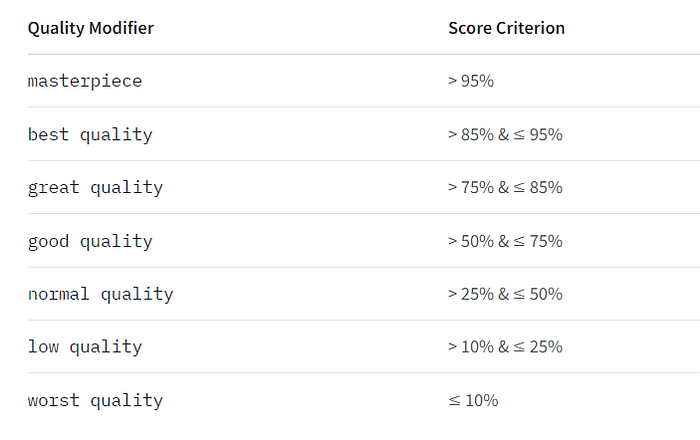The height and width of the screenshot is (440, 700).
Task: Select the masterpiece modifier text
Action: tap(85, 81)
